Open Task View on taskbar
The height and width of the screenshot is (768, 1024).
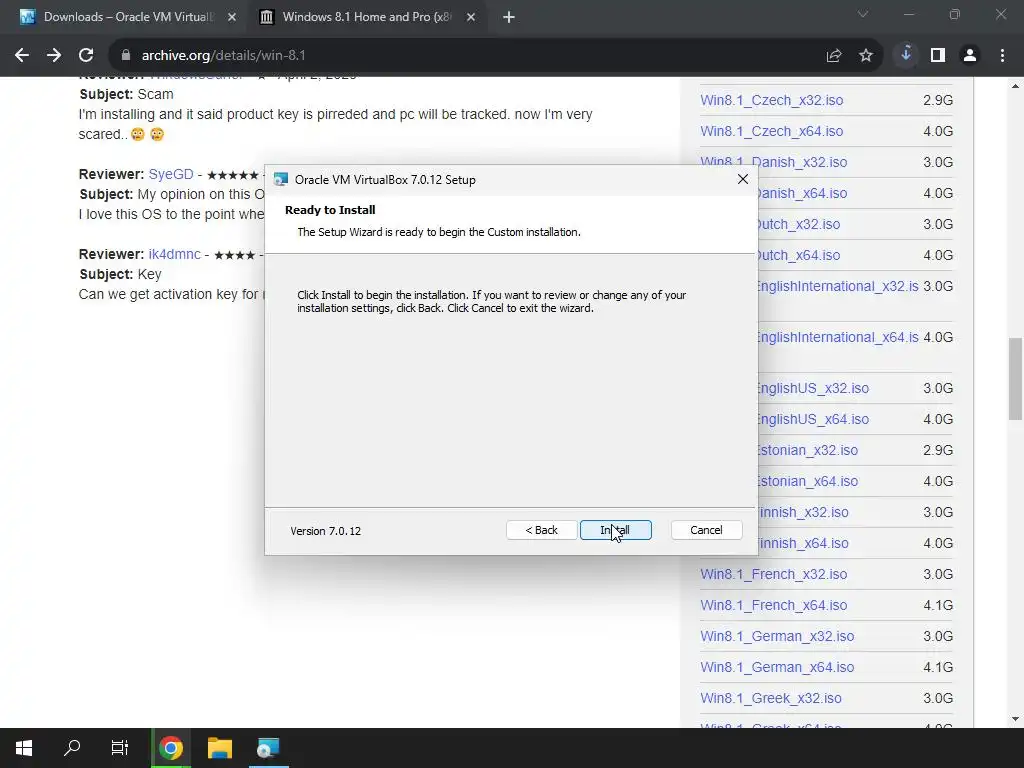click(120, 748)
